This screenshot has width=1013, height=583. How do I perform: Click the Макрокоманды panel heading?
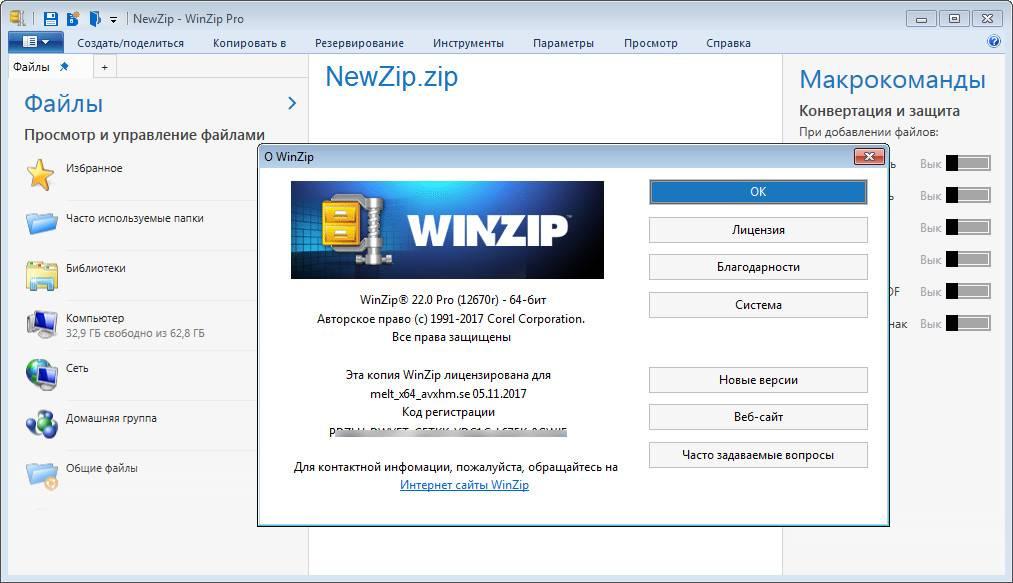[x=892, y=80]
